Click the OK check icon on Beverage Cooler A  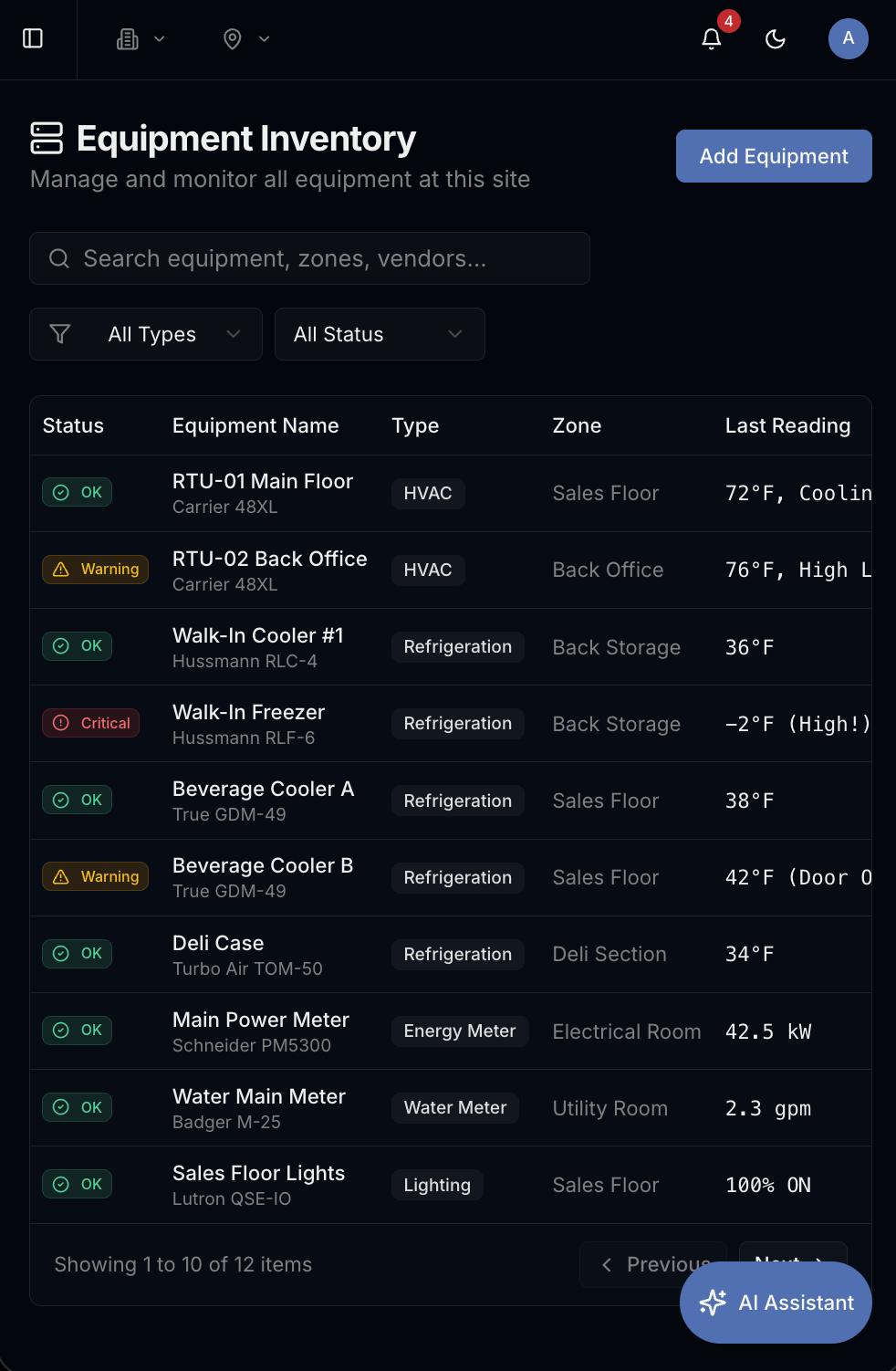pyautogui.click(x=60, y=799)
